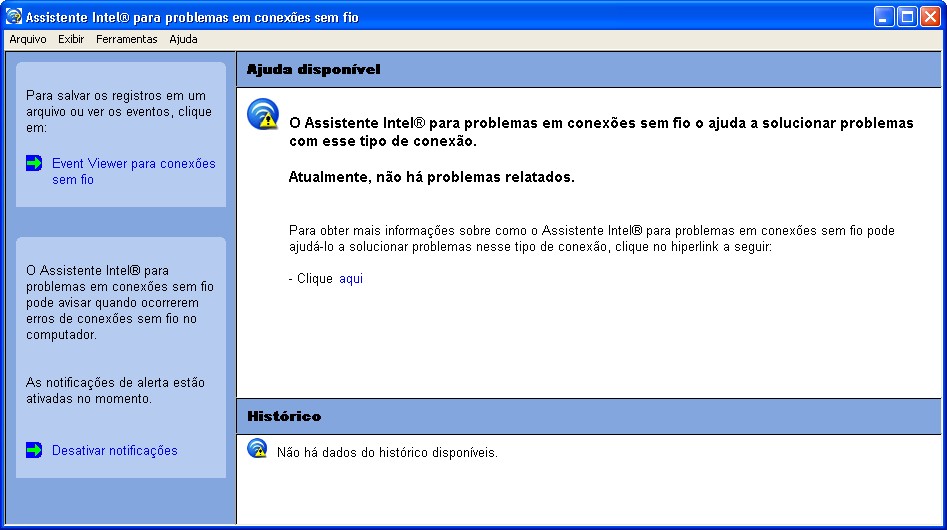Close the Assistente Intel window

click(930, 17)
